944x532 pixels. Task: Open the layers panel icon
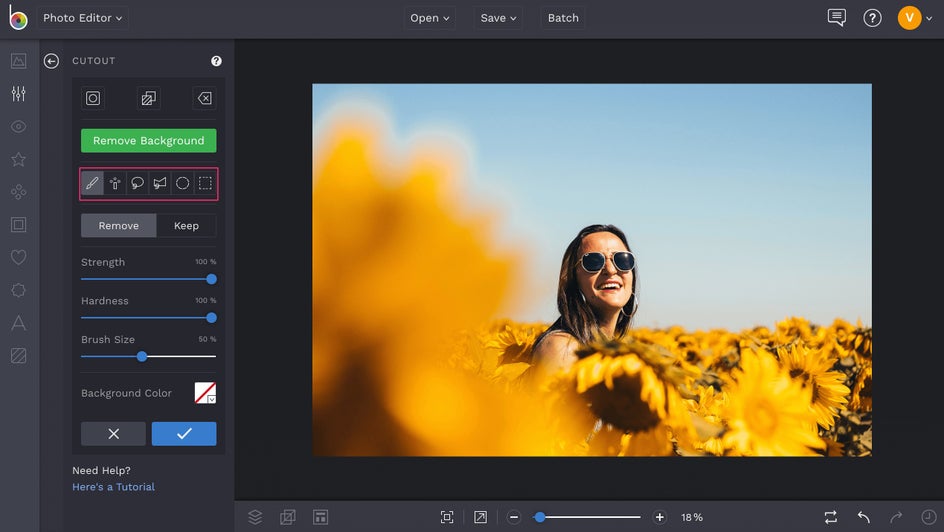(255, 517)
